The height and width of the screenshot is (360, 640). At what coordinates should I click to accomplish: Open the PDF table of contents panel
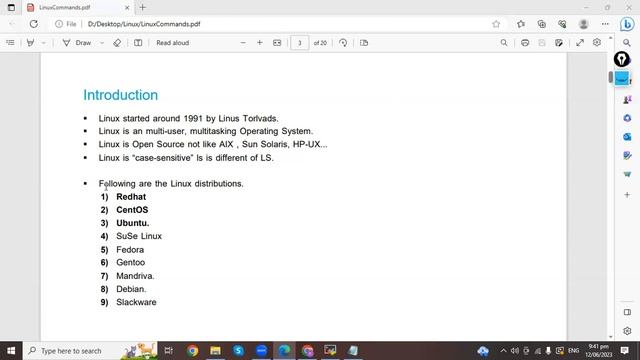(x=10, y=42)
